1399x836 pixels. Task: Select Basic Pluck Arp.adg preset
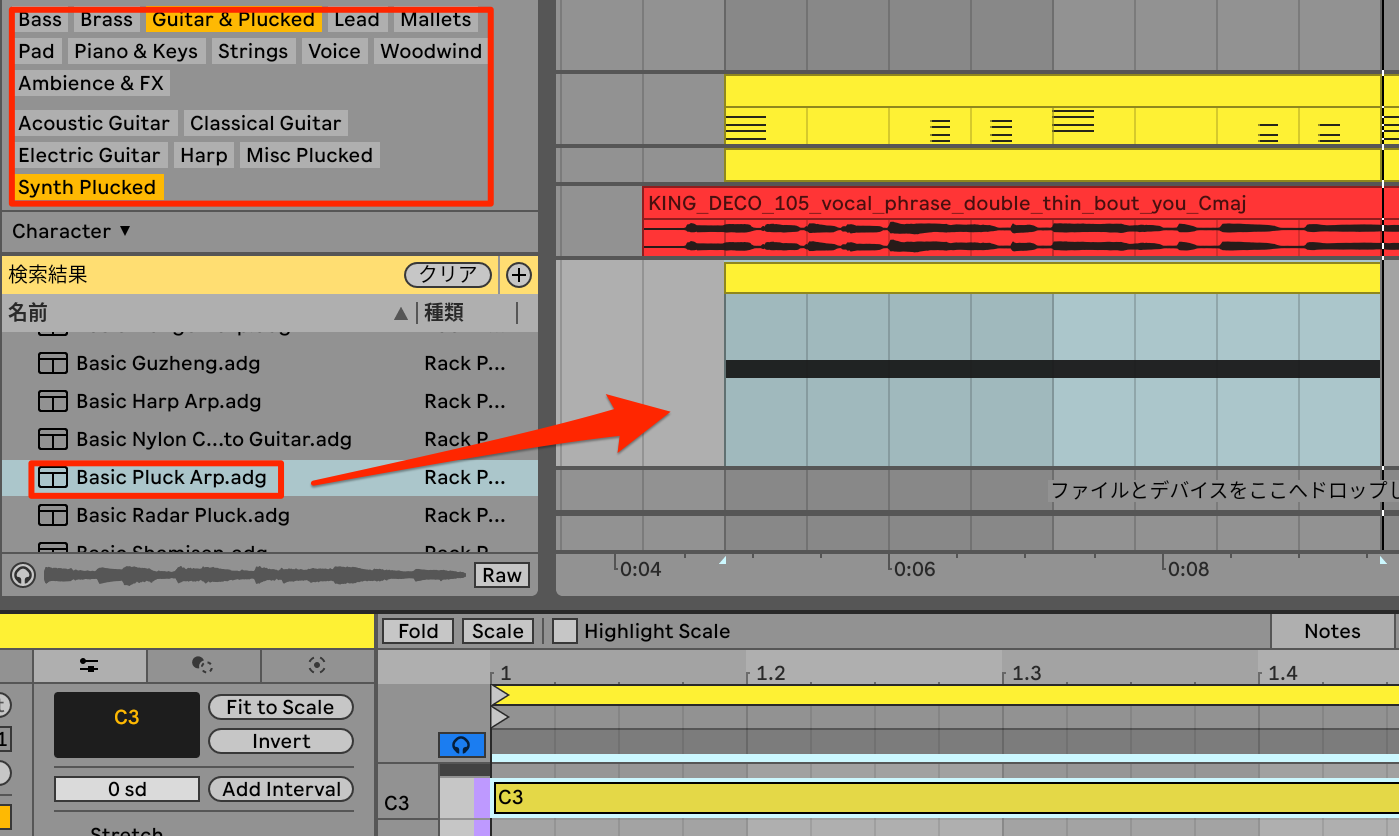269,478
